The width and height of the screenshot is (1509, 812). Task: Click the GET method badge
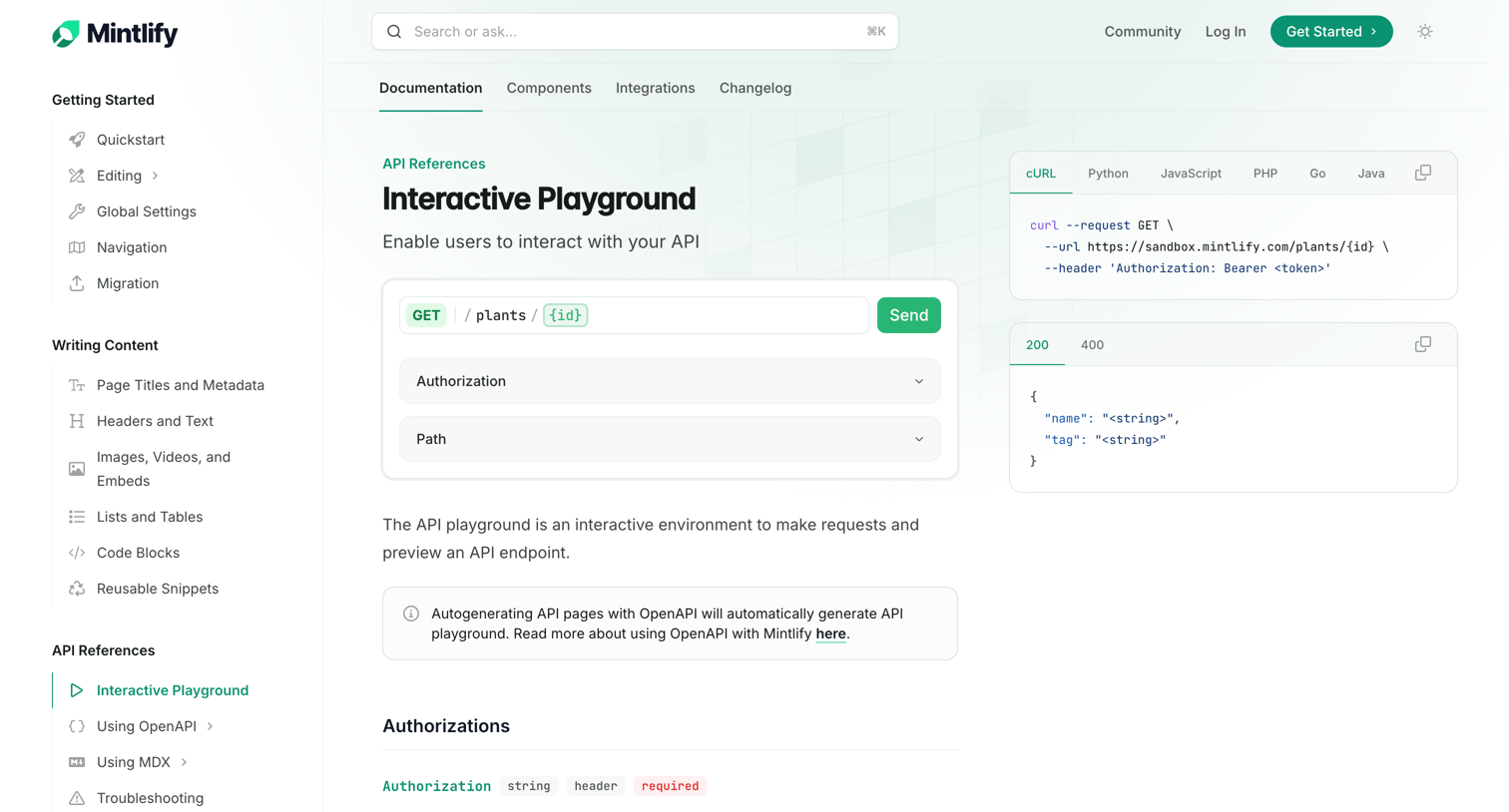[x=426, y=315]
